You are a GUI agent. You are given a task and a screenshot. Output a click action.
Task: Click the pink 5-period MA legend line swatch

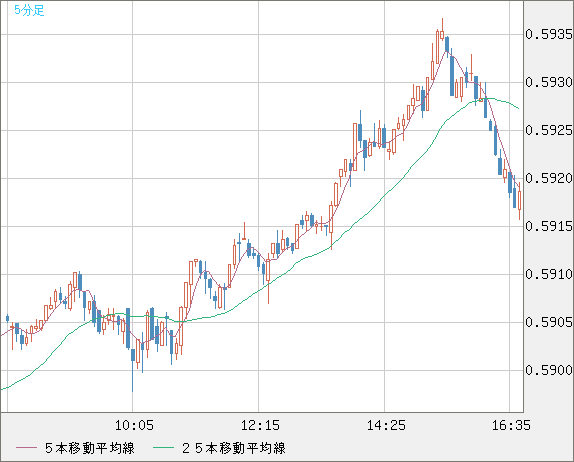[x=26, y=448]
